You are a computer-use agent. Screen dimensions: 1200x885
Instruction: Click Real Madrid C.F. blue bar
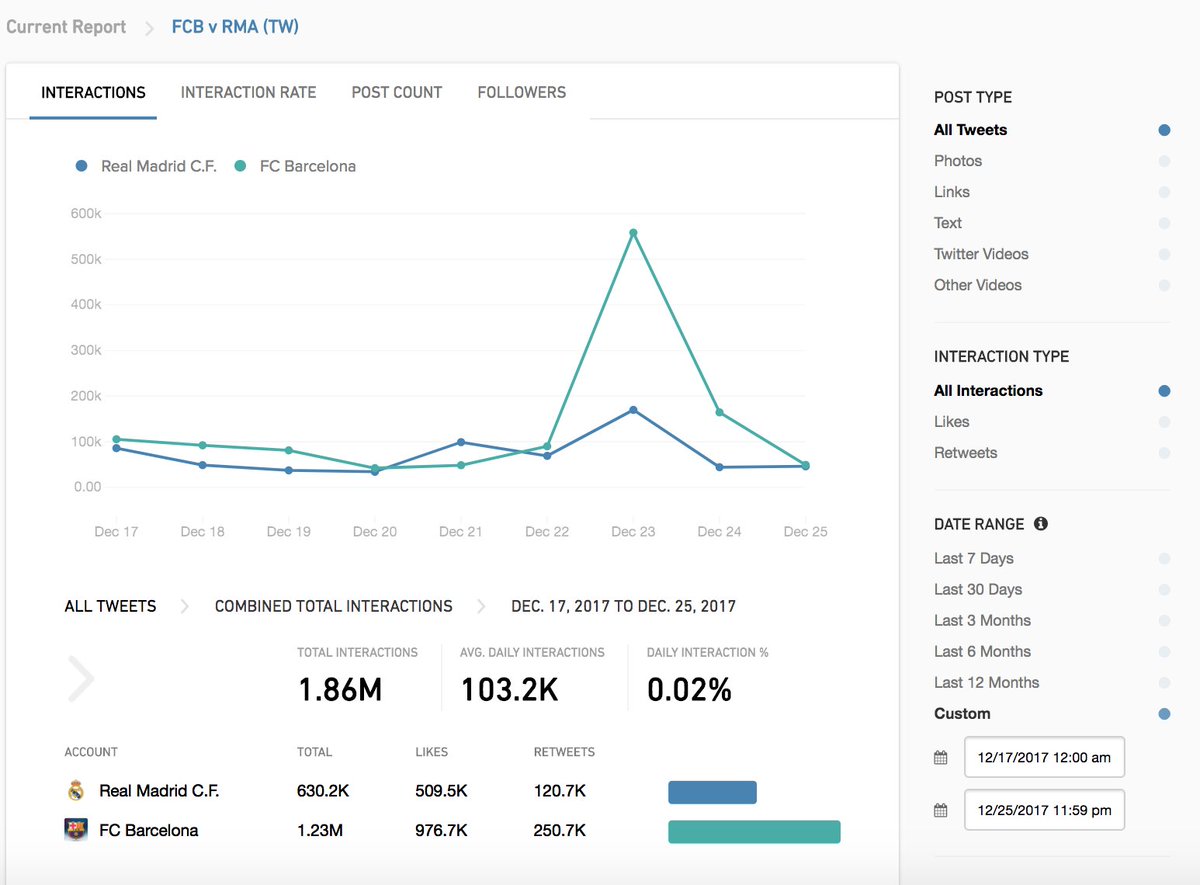(x=712, y=792)
